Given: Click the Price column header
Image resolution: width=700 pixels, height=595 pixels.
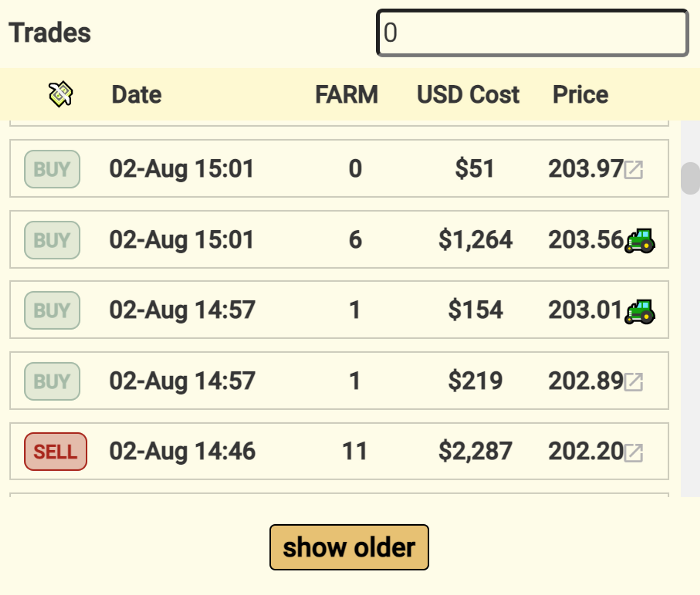Looking at the screenshot, I should pos(580,95).
